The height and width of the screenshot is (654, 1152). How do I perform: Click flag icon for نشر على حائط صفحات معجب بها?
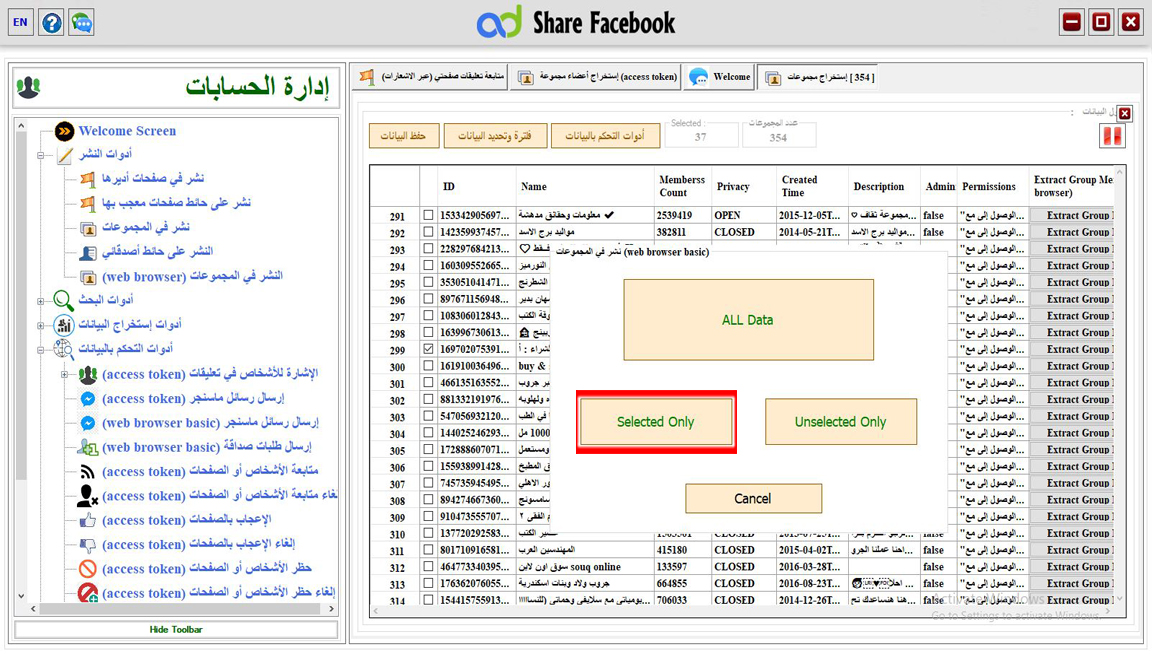point(88,203)
